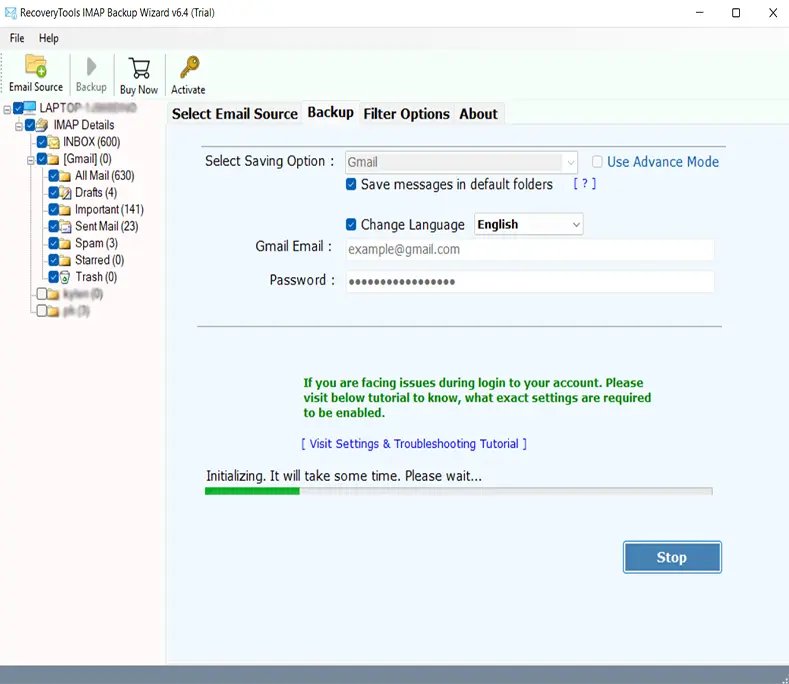
Task: Collapse the [Gmail] tree node
Action: 31,160
